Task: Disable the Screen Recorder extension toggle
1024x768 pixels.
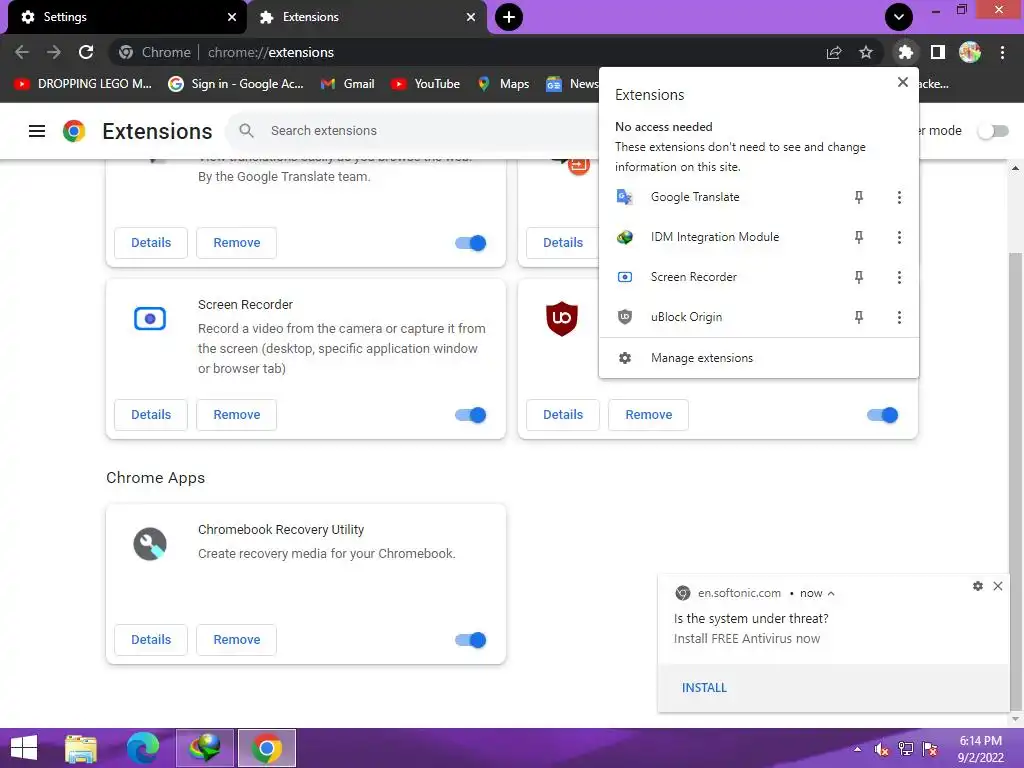Action: [470, 415]
